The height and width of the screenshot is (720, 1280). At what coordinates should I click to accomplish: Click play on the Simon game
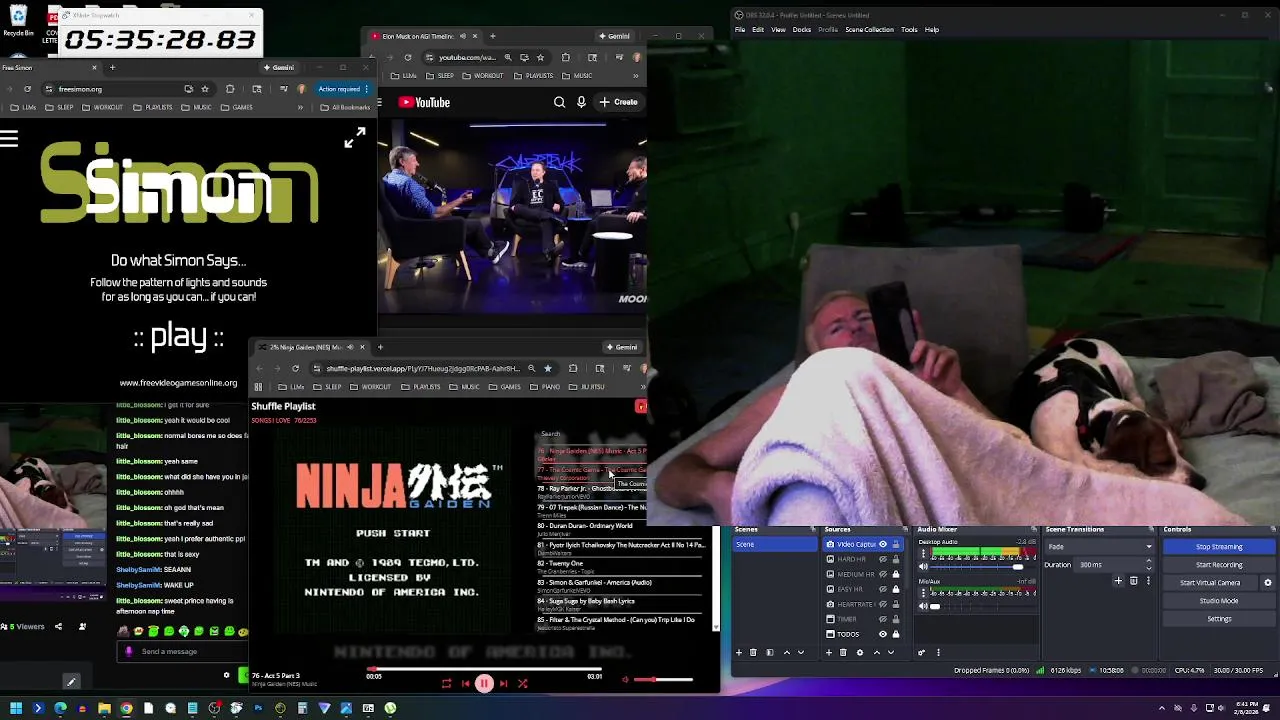click(x=179, y=338)
